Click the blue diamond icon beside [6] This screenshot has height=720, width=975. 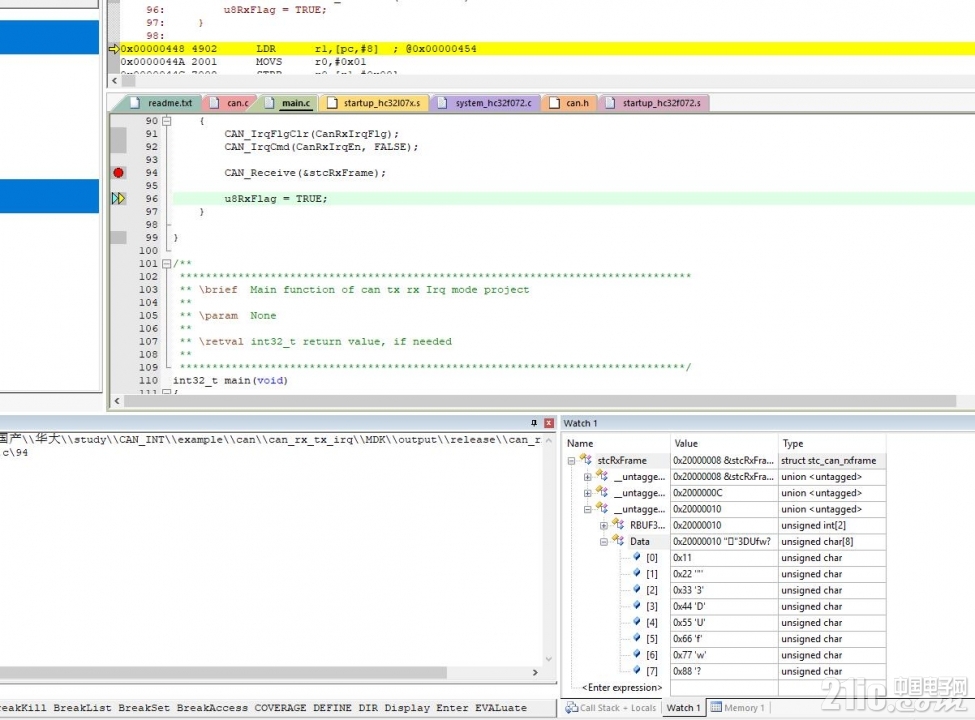[637, 654]
